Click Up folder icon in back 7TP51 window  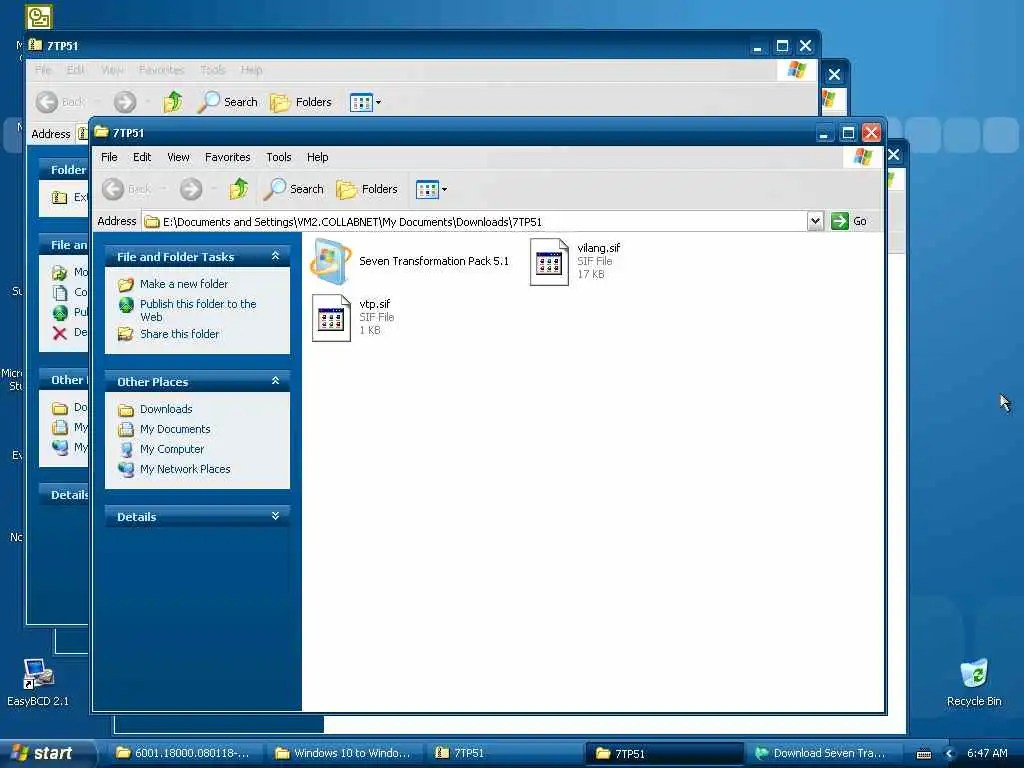coord(172,103)
